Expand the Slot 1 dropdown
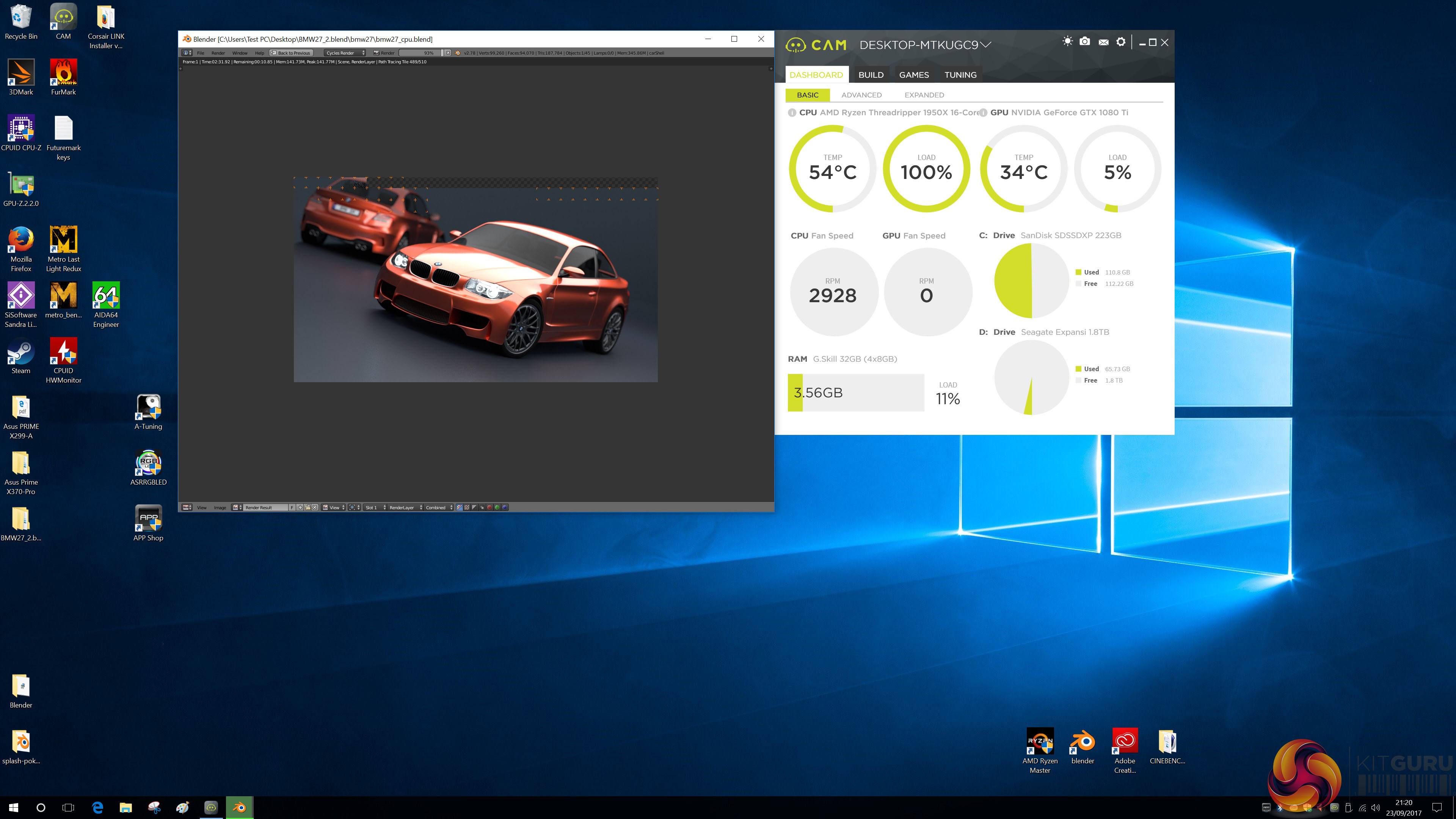 click(x=375, y=508)
